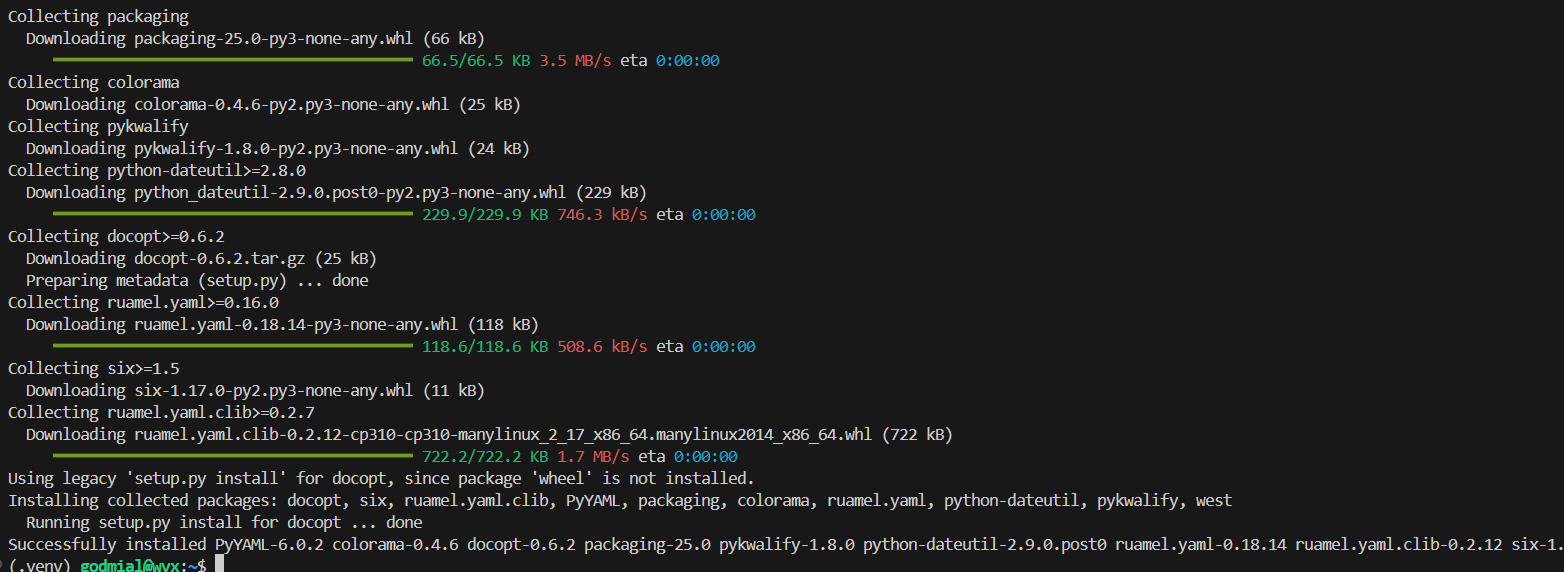The height and width of the screenshot is (572, 1564).
Task: Click 'Collecting docopt>=0.6.2' line
Action: [116, 237]
